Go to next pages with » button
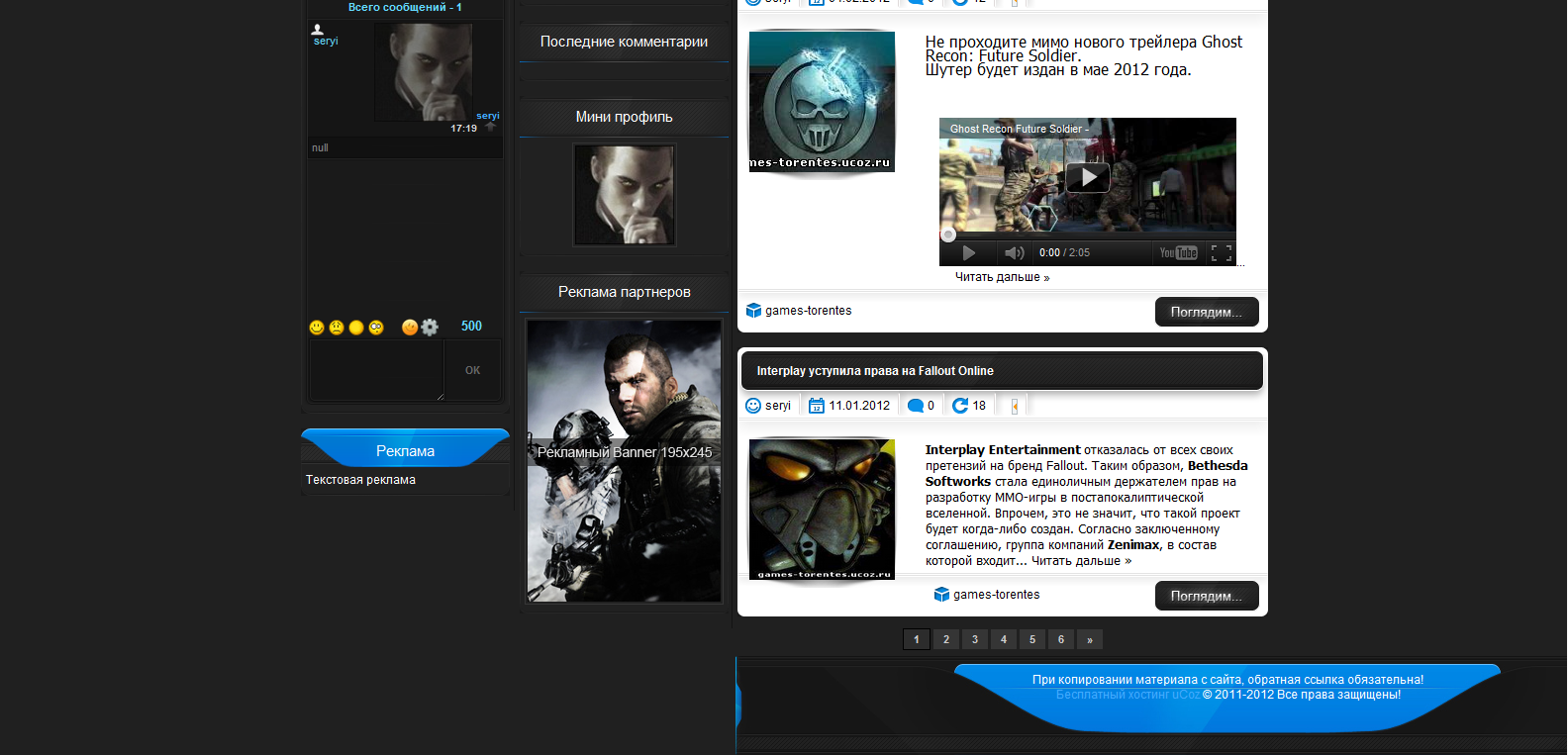Screen dimensions: 1568x755 (x=1090, y=639)
